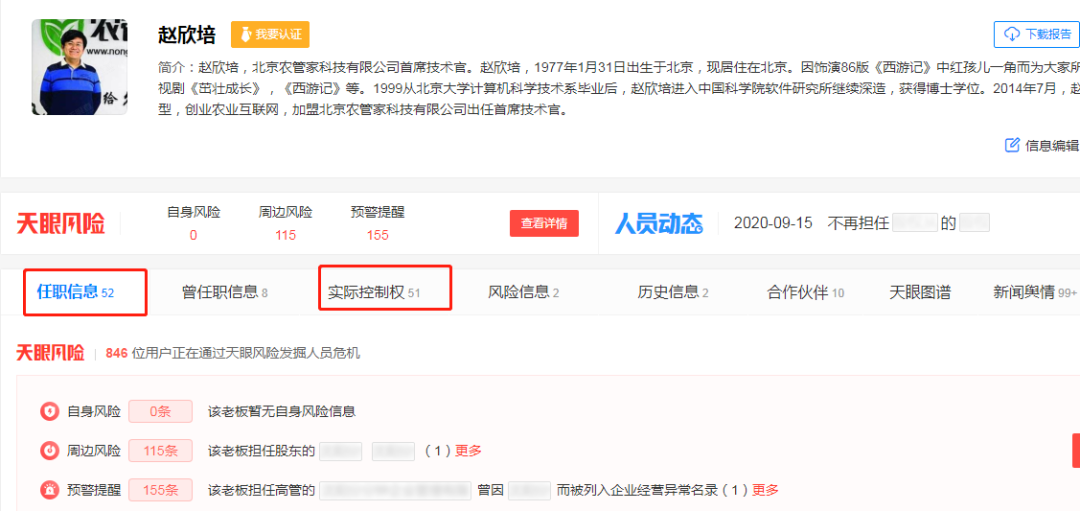The height and width of the screenshot is (511, 1080).
Task: Open the 新闻舆情 tab
Action: click(1035, 292)
